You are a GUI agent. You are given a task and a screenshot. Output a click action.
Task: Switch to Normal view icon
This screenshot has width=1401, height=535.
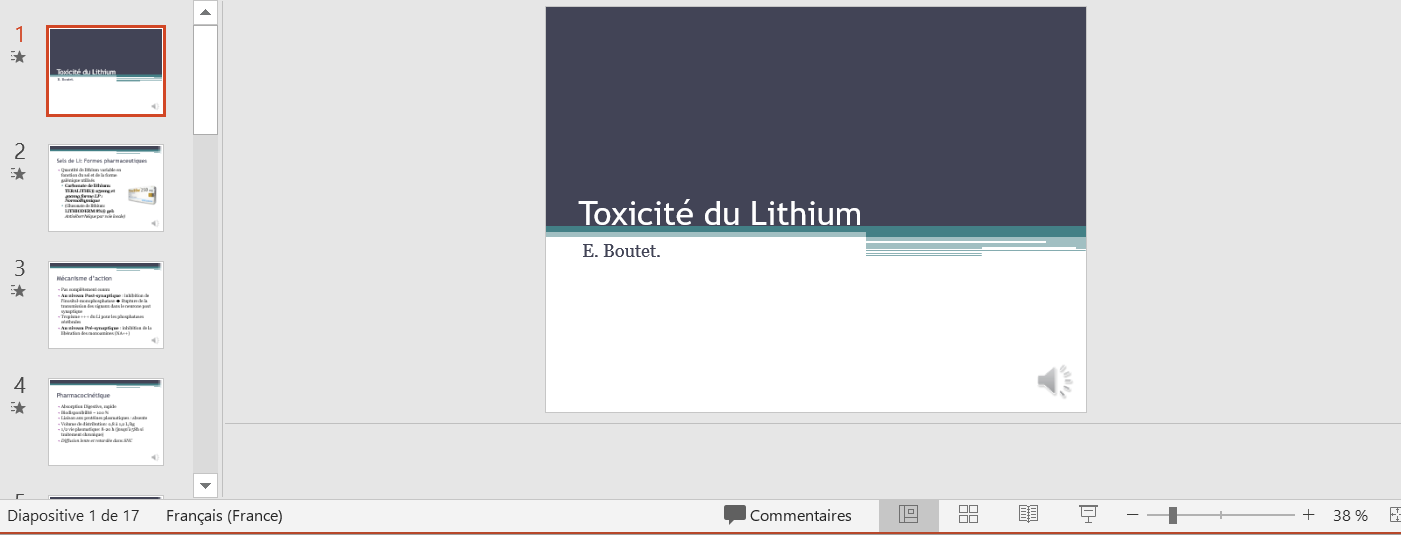click(908, 515)
